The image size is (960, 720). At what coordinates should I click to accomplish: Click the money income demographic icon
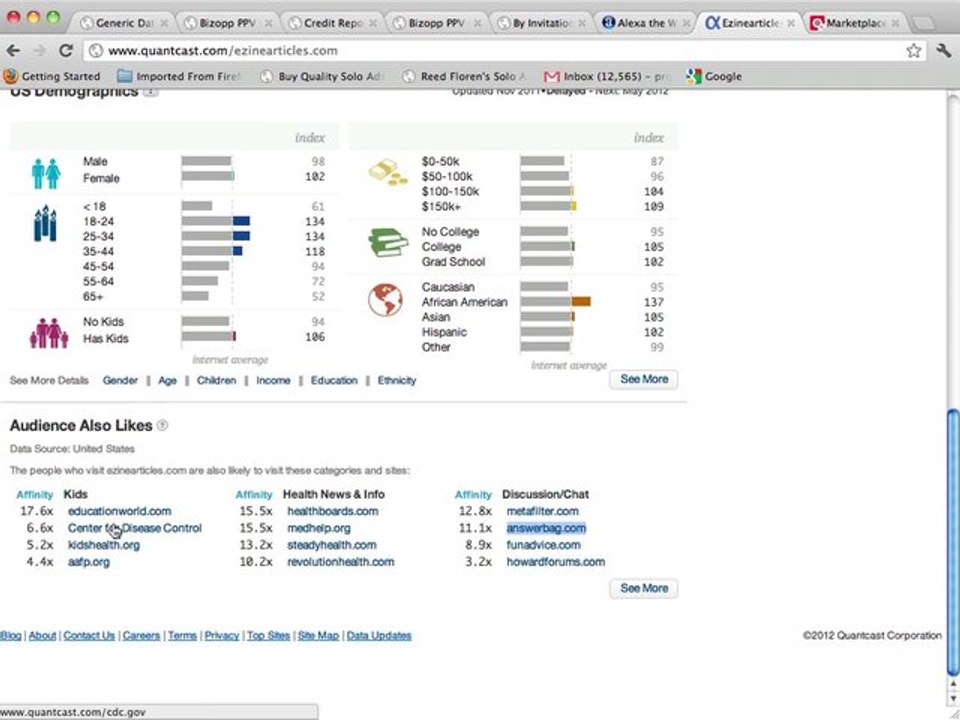(388, 172)
